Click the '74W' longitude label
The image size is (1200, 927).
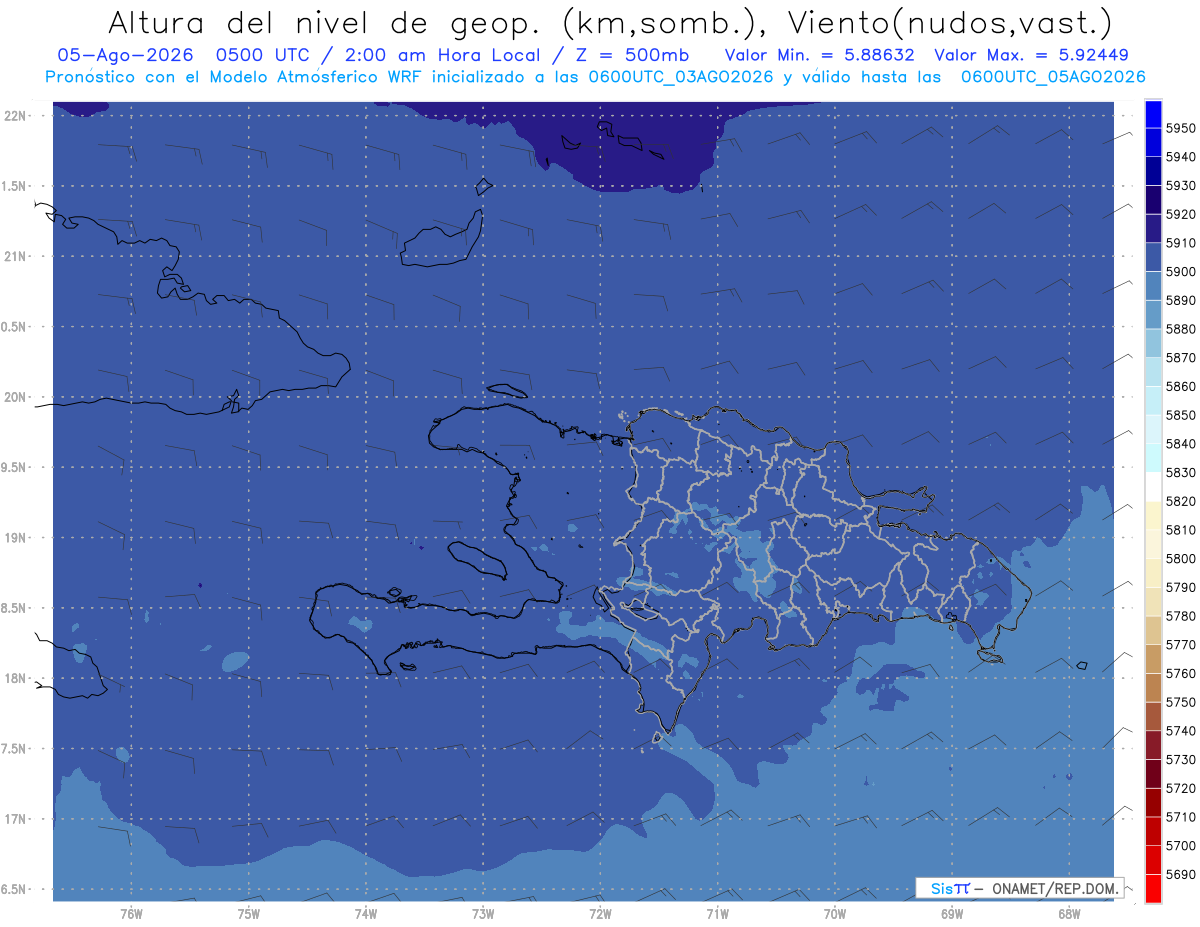(365, 913)
